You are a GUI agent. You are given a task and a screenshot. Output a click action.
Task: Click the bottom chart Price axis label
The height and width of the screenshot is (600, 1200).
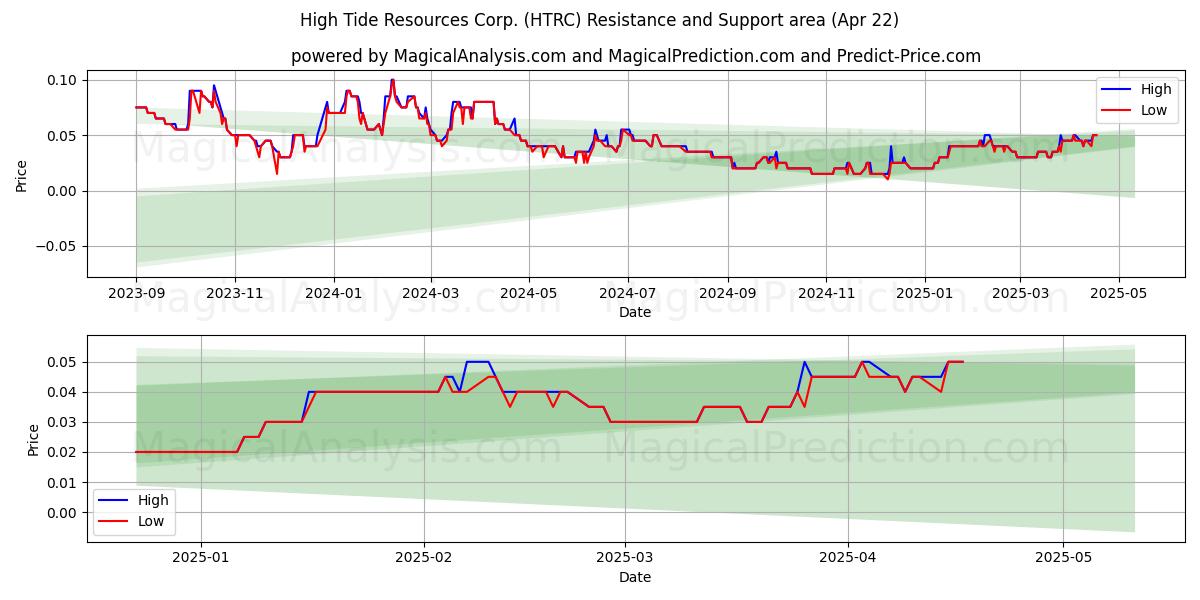(34, 439)
